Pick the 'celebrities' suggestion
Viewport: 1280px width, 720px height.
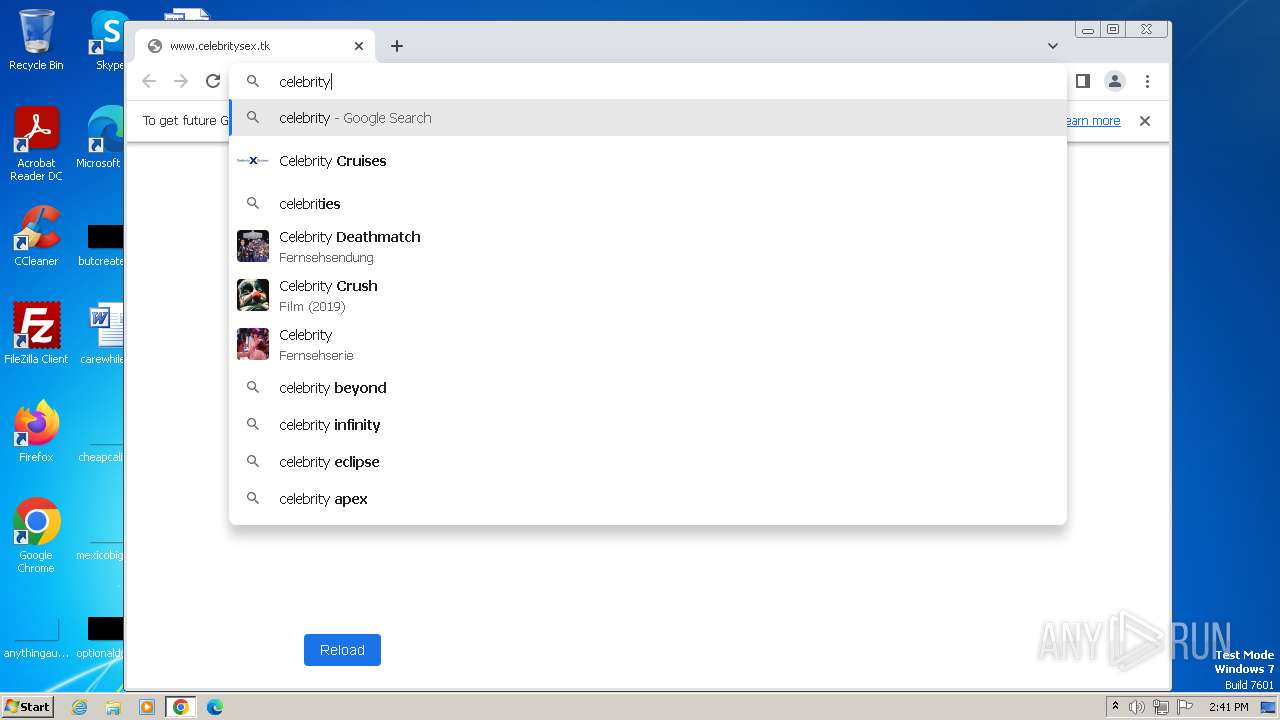click(648, 204)
